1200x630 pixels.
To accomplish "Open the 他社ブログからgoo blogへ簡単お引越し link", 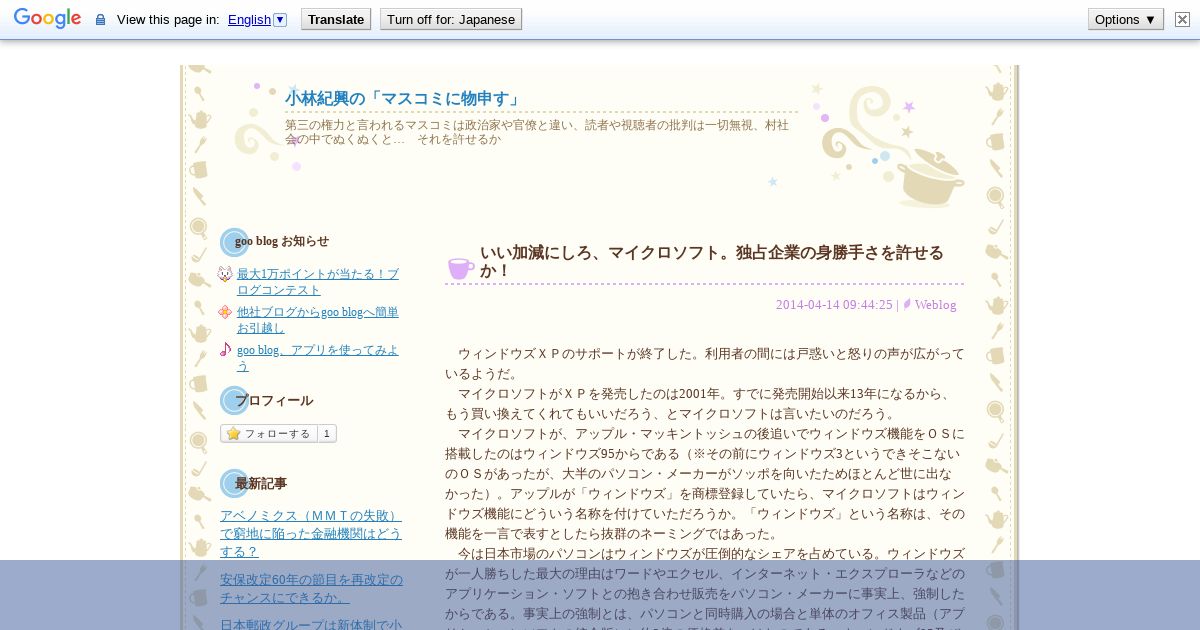I will point(318,319).
